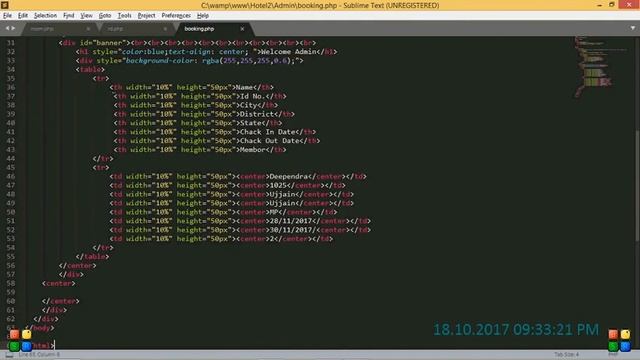The height and width of the screenshot is (360, 640).
Task: Click line number 59 in the gutter
Action: point(11,292)
